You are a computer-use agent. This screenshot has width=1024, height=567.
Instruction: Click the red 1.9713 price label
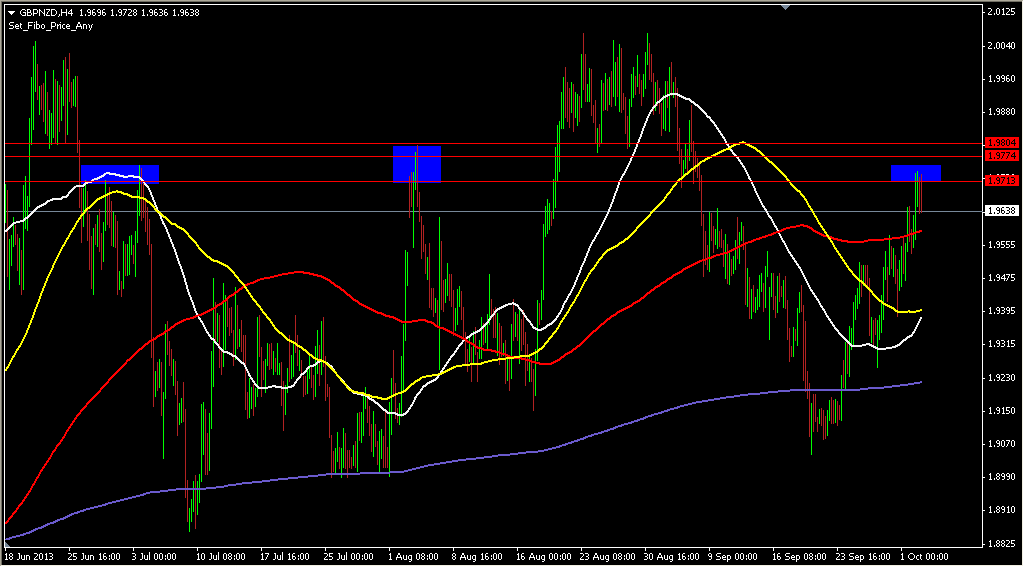coord(1001,180)
